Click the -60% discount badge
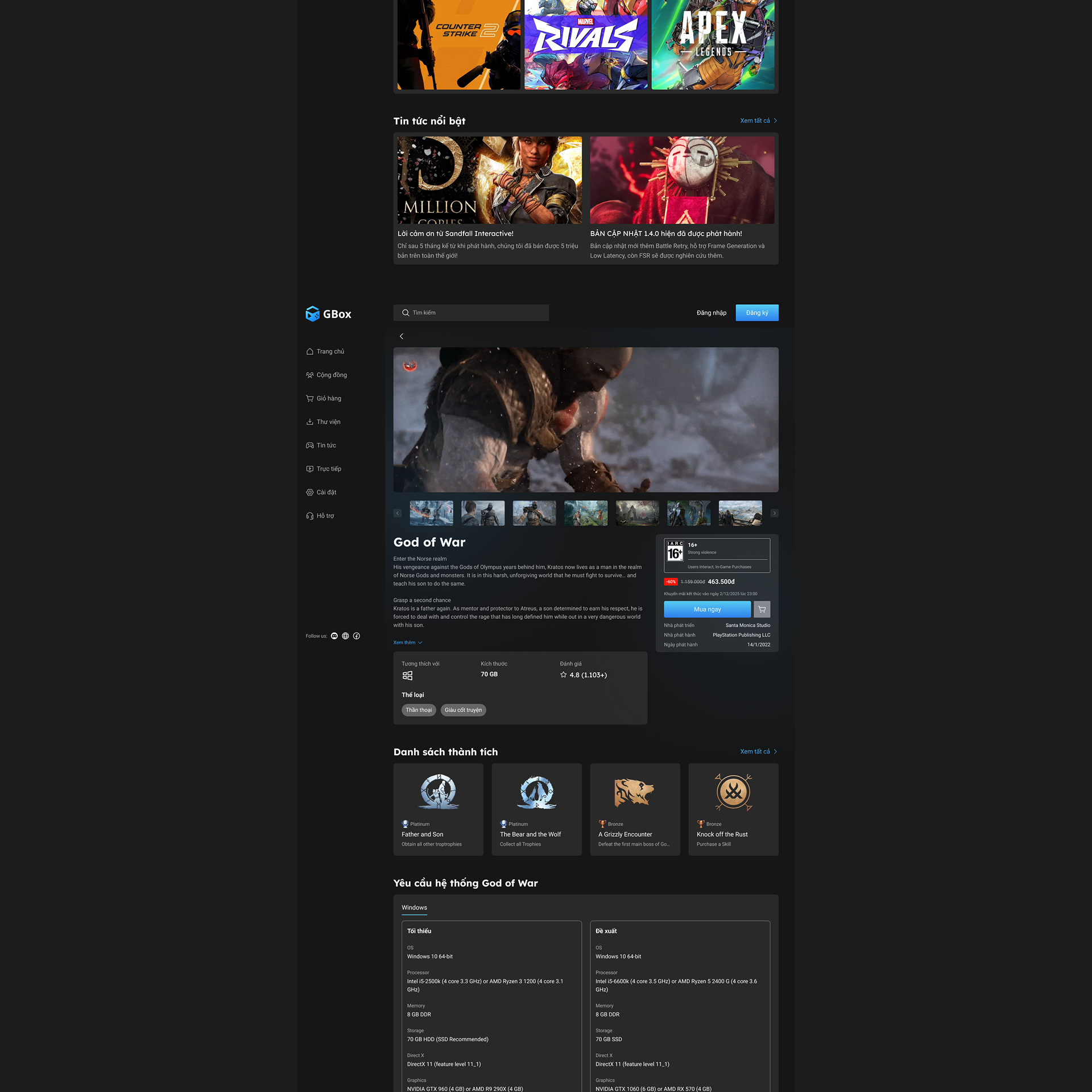Image resolution: width=1092 pixels, height=1092 pixels. pos(671,582)
